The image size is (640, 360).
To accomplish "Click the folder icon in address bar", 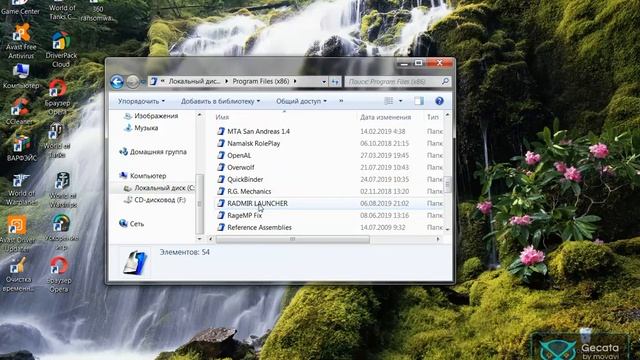I will pyautogui.click(x=154, y=82).
